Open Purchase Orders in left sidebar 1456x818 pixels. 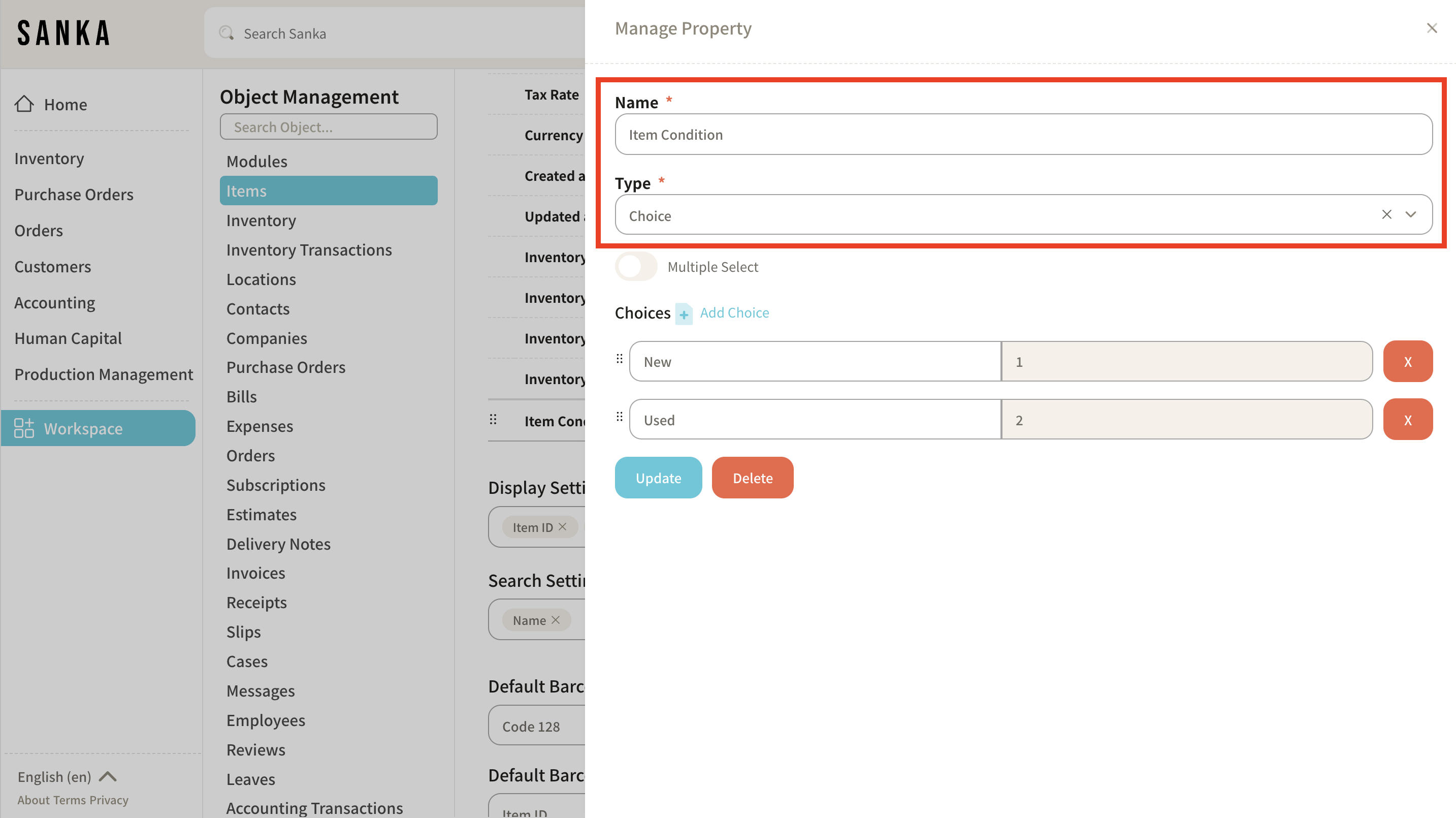[74, 194]
